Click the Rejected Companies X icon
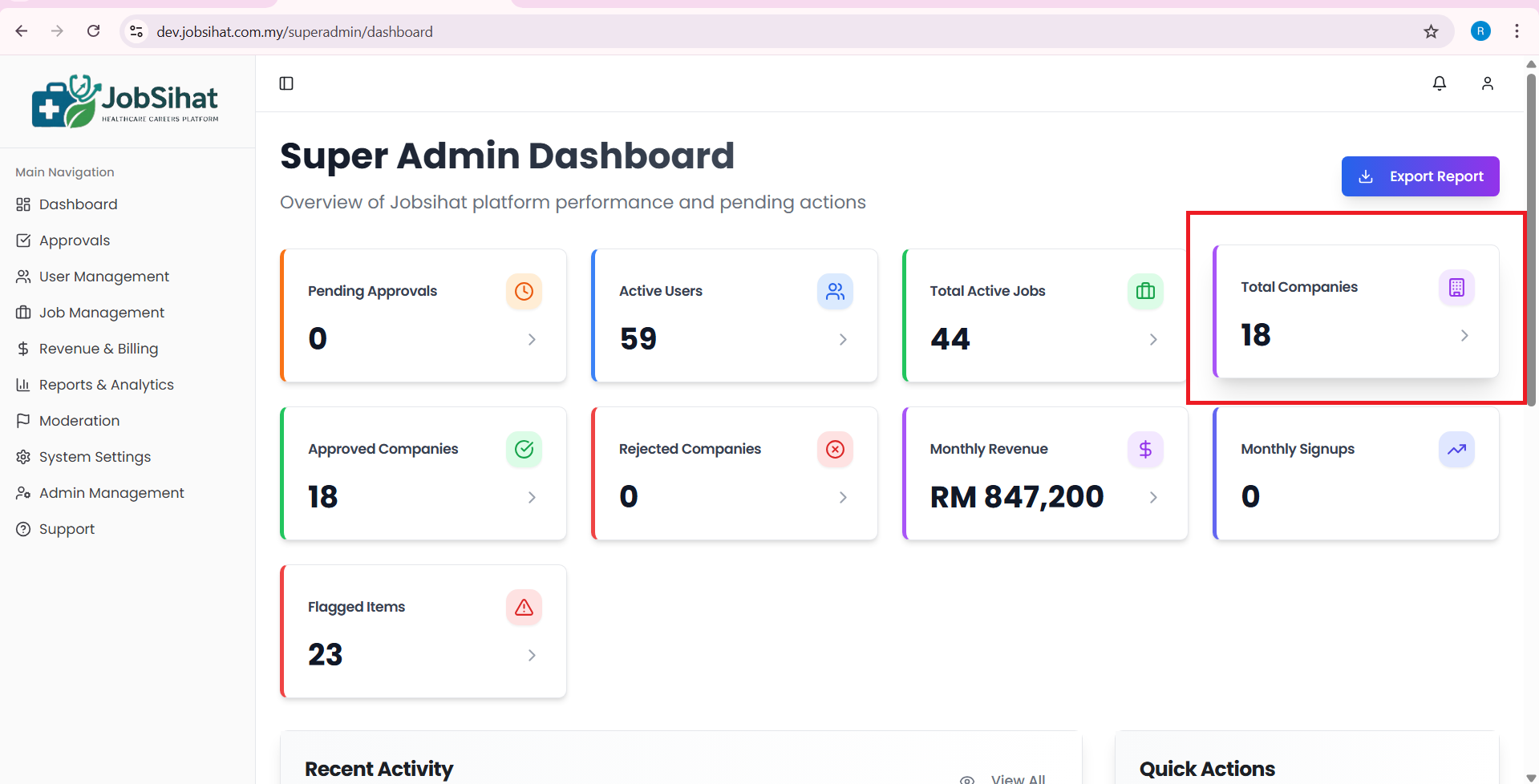Image resolution: width=1539 pixels, height=784 pixels. pyautogui.click(x=835, y=449)
